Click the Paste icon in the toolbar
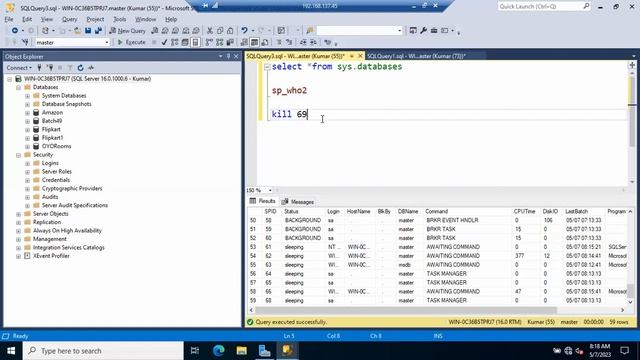Image resolution: width=640 pixels, height=360 pixels. click(x=230, y=31)
